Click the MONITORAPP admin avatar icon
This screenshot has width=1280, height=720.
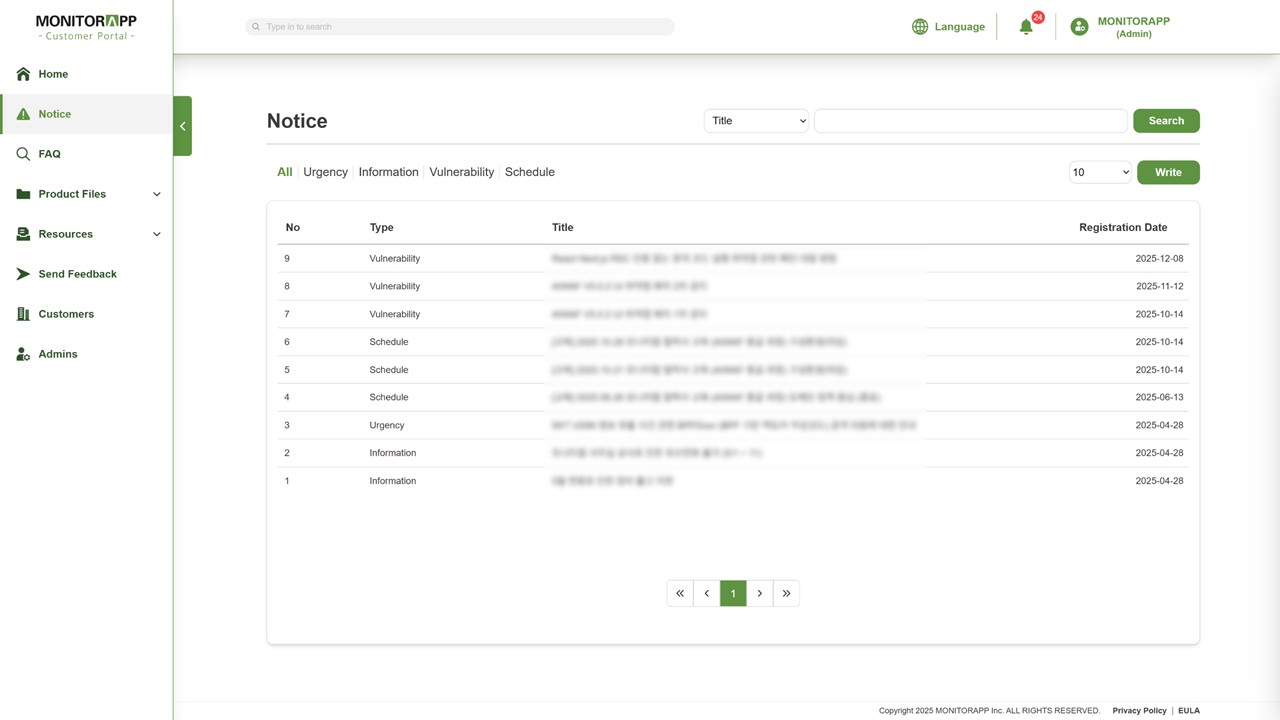(x=1079, y=27)
